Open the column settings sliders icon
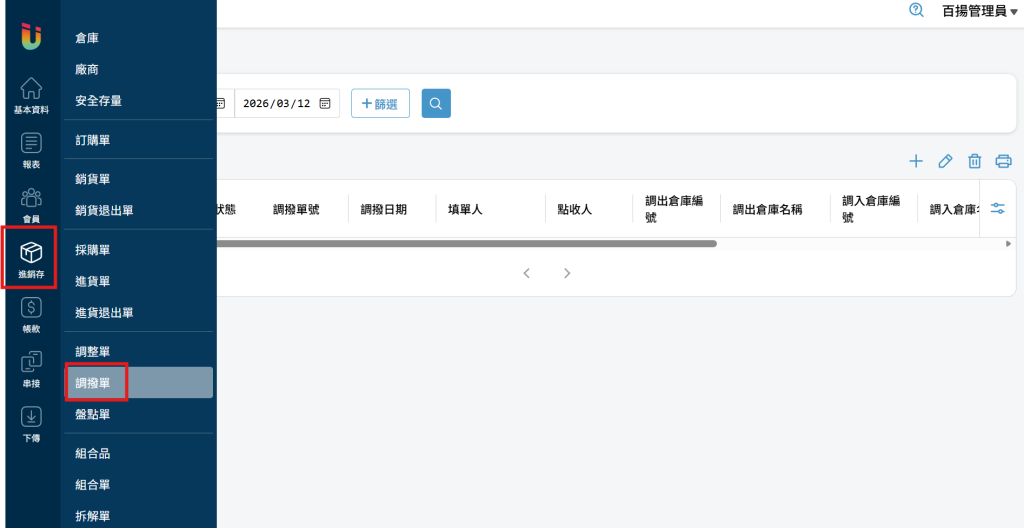The image size is (1024, 528). (x=997, y=208)
